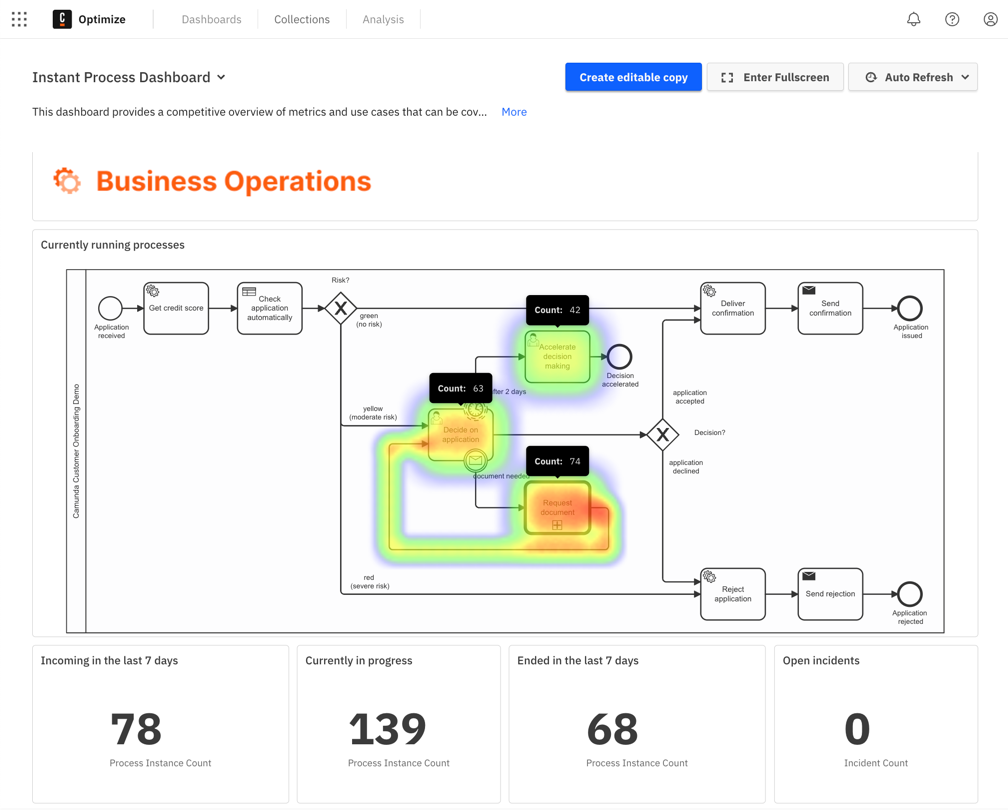Image resolution: width=1008 pixels, height=811 pixels.
Task: Select Check application automatically task
Action: coord(270,308)
